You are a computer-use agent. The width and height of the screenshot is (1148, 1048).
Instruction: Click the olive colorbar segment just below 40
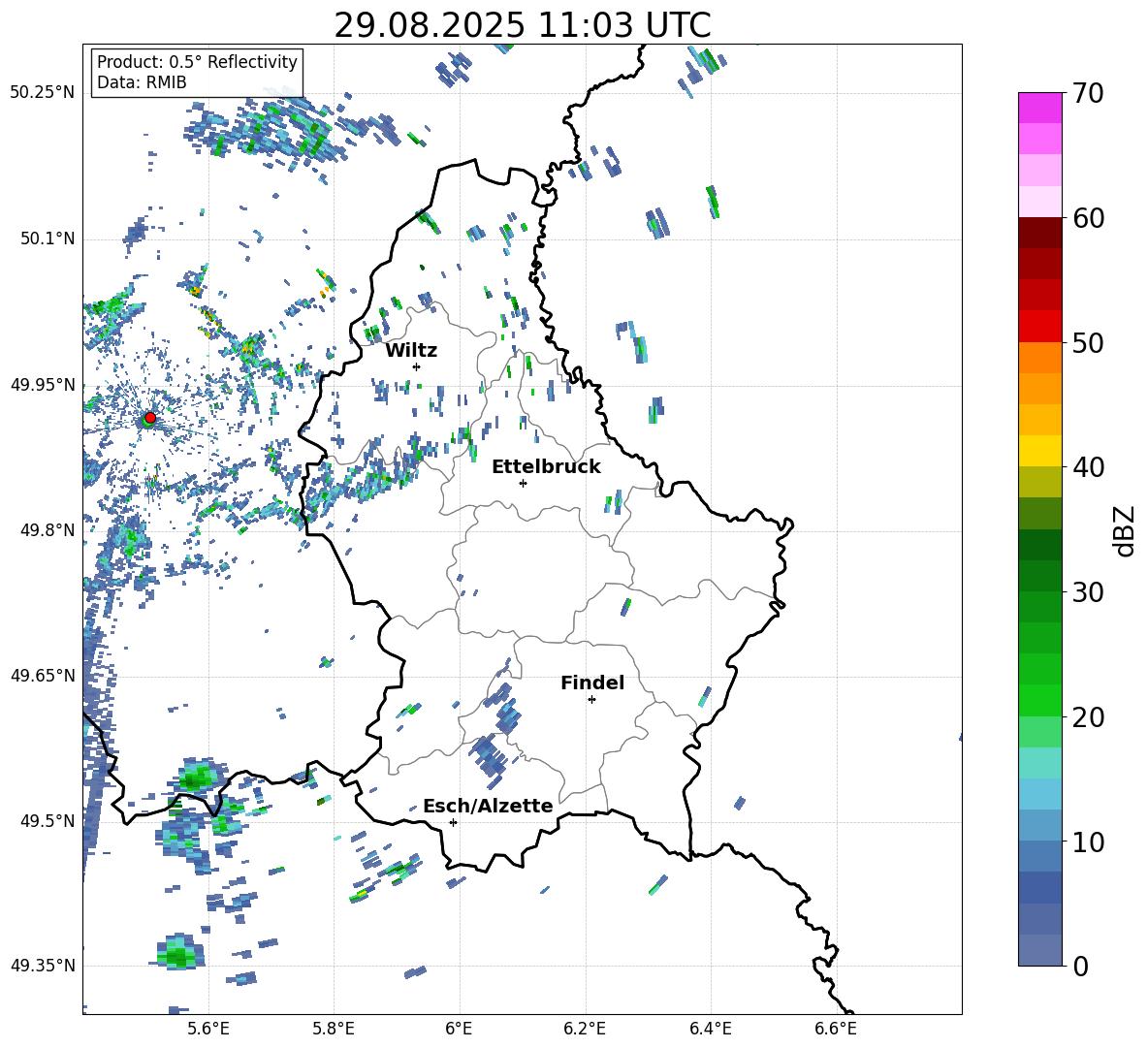coord(1040,482)
